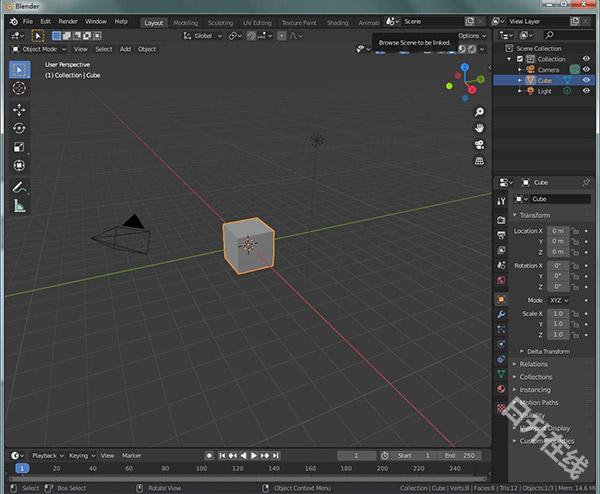Expand the Collections panel
The width and height of the screenshot is (600, 494).
point(535,377)
